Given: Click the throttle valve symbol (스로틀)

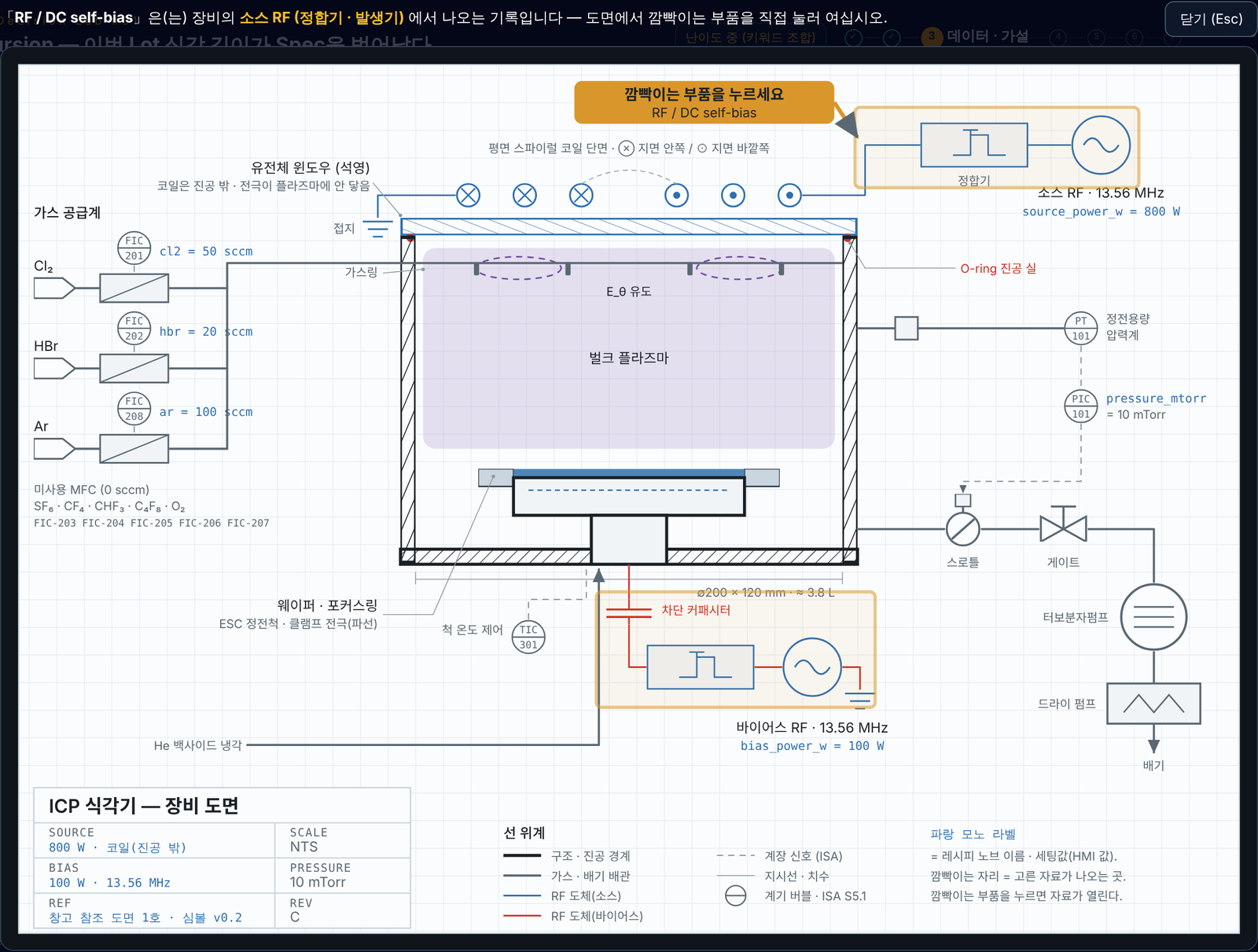Looking at the screenshot, I should [x=962, y=529].
